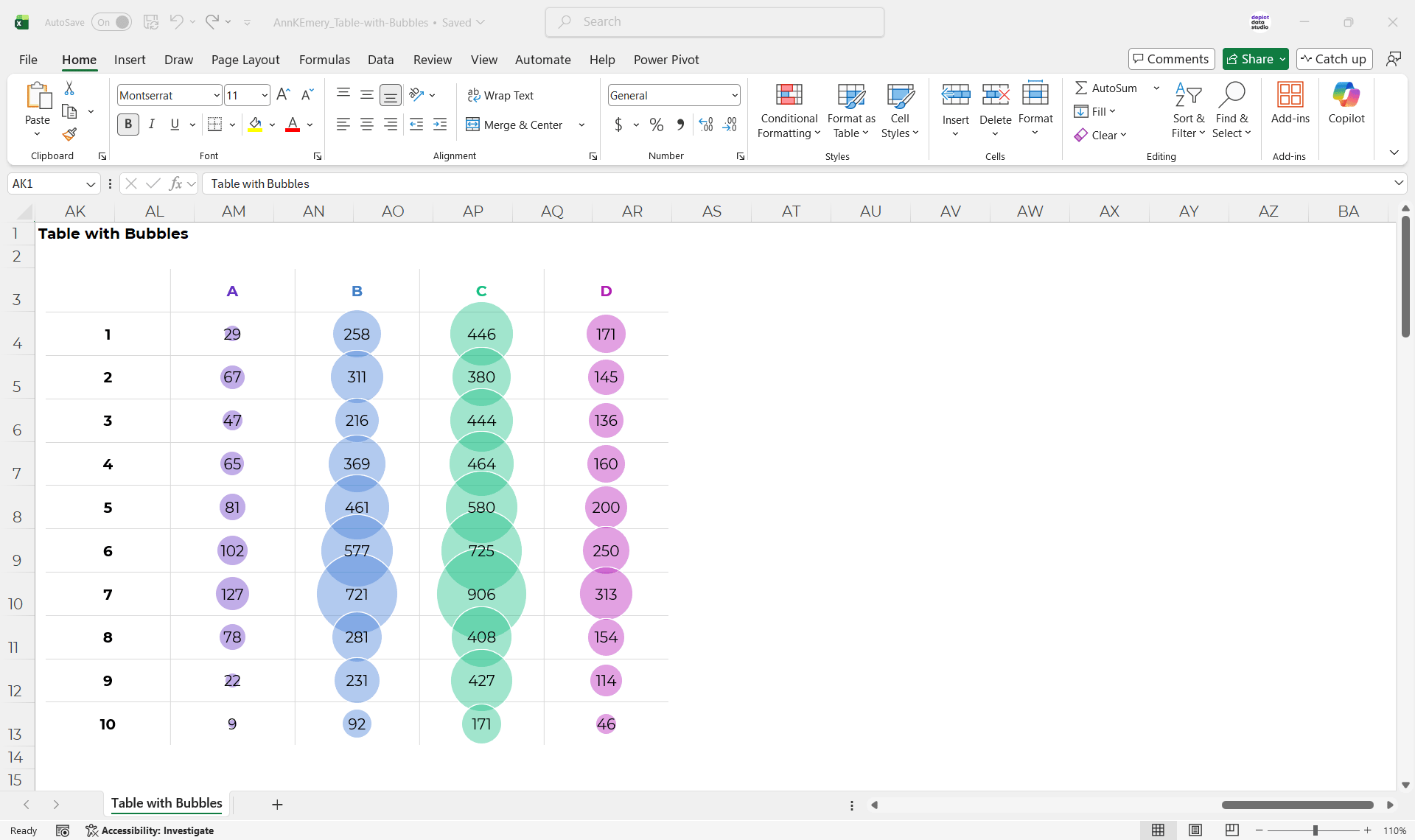Click the Cut scissors icon

(69, 88)
